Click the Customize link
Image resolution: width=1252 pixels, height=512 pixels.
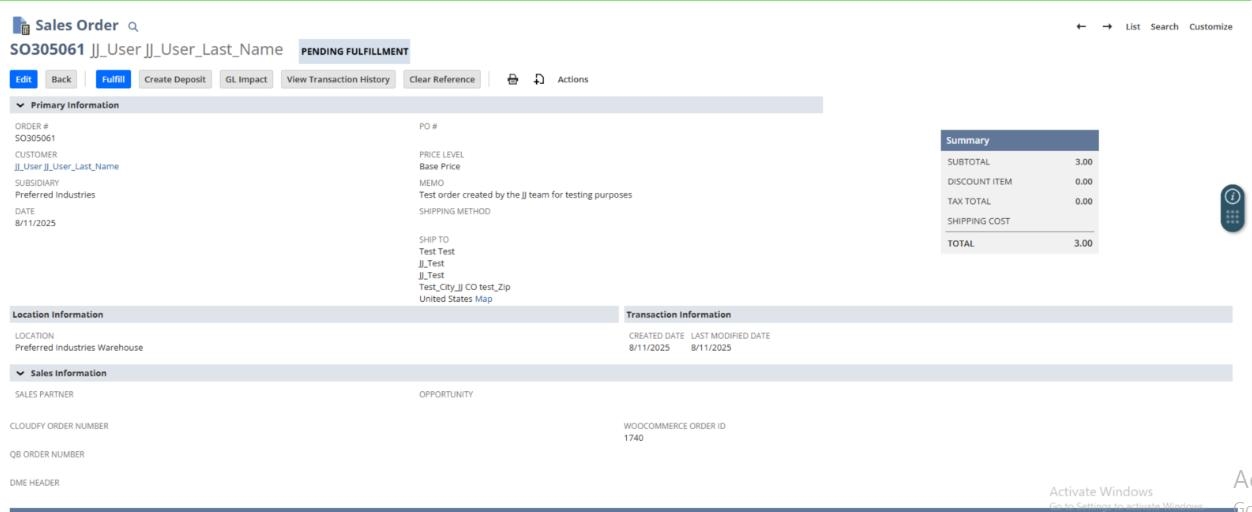coord(1210,26)
